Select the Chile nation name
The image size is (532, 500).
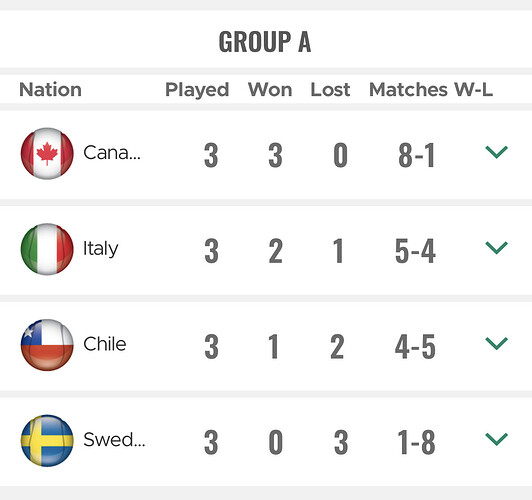[105, 344]
